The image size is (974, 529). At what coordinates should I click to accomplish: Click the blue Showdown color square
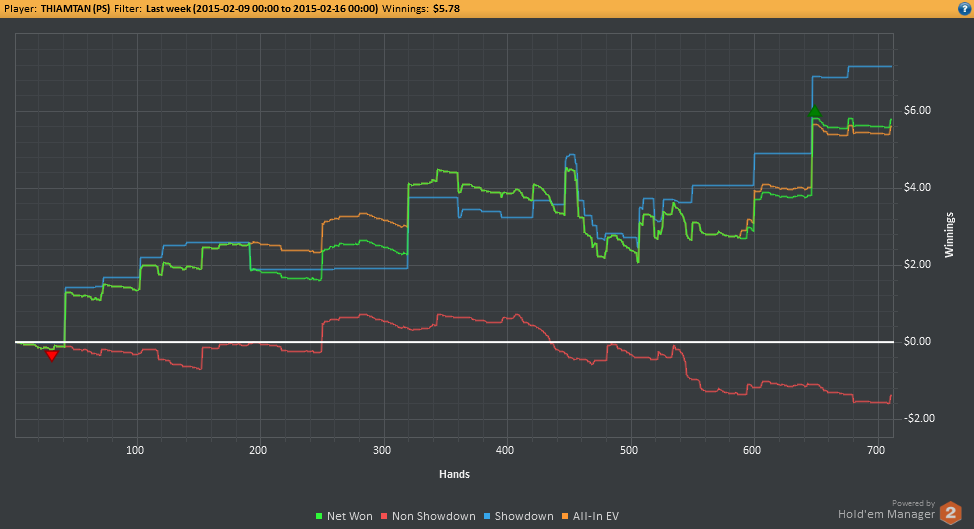tap(487, 516)
